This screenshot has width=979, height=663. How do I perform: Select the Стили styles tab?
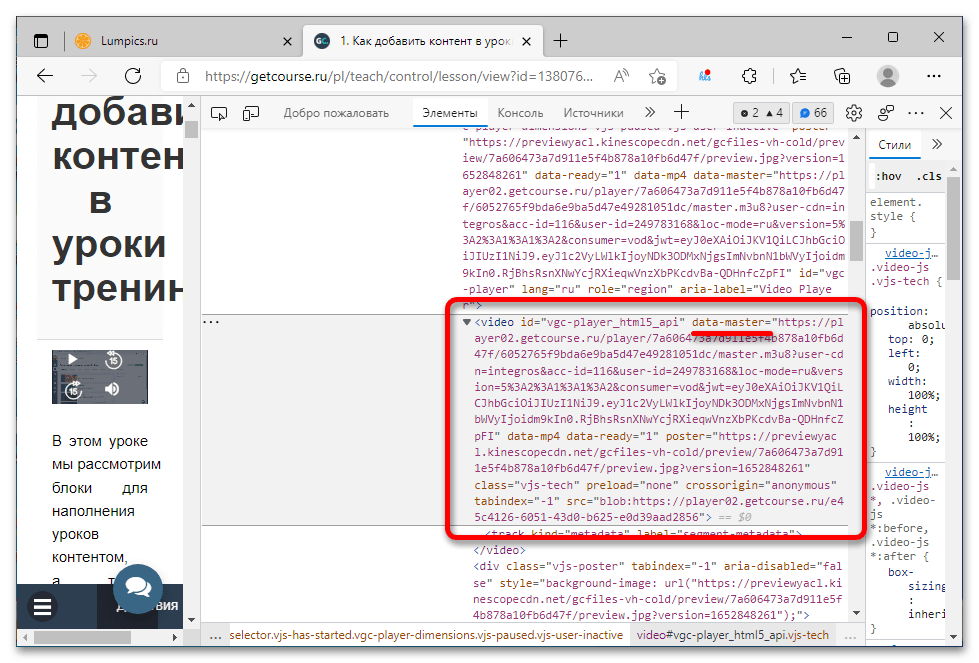pyautogui.click(x=894, y=145)
